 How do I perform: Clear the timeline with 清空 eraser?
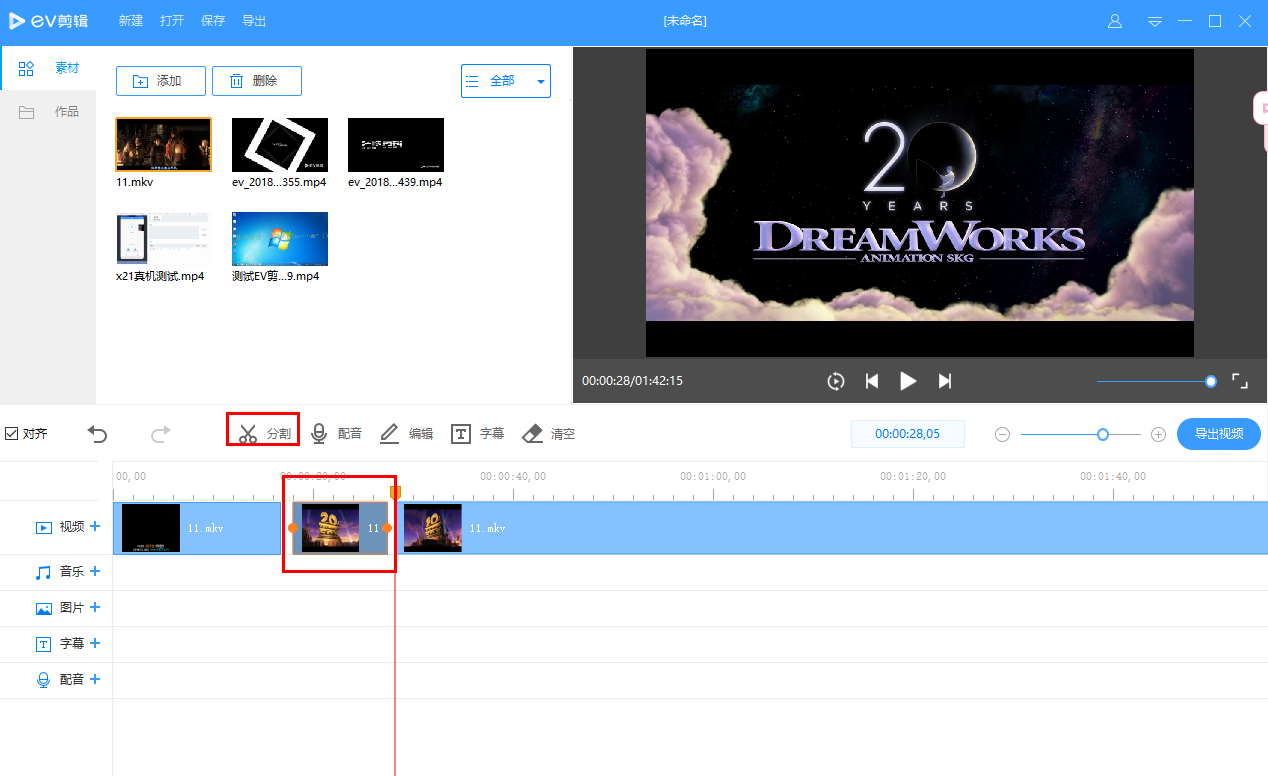click(549, 434)
